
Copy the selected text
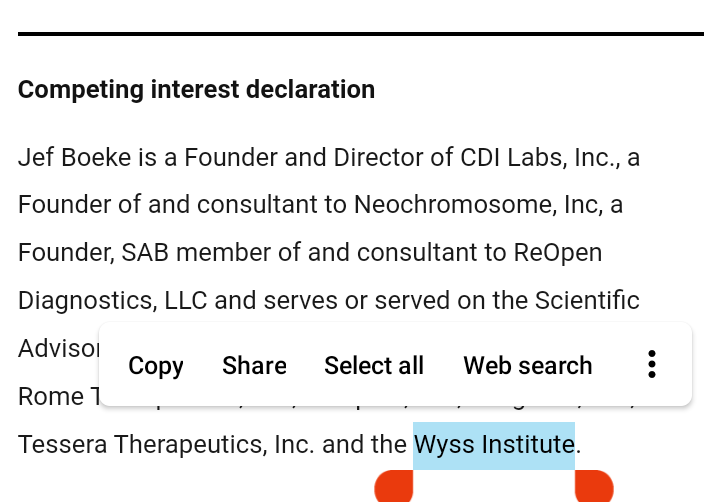click(x=156, y=366)
